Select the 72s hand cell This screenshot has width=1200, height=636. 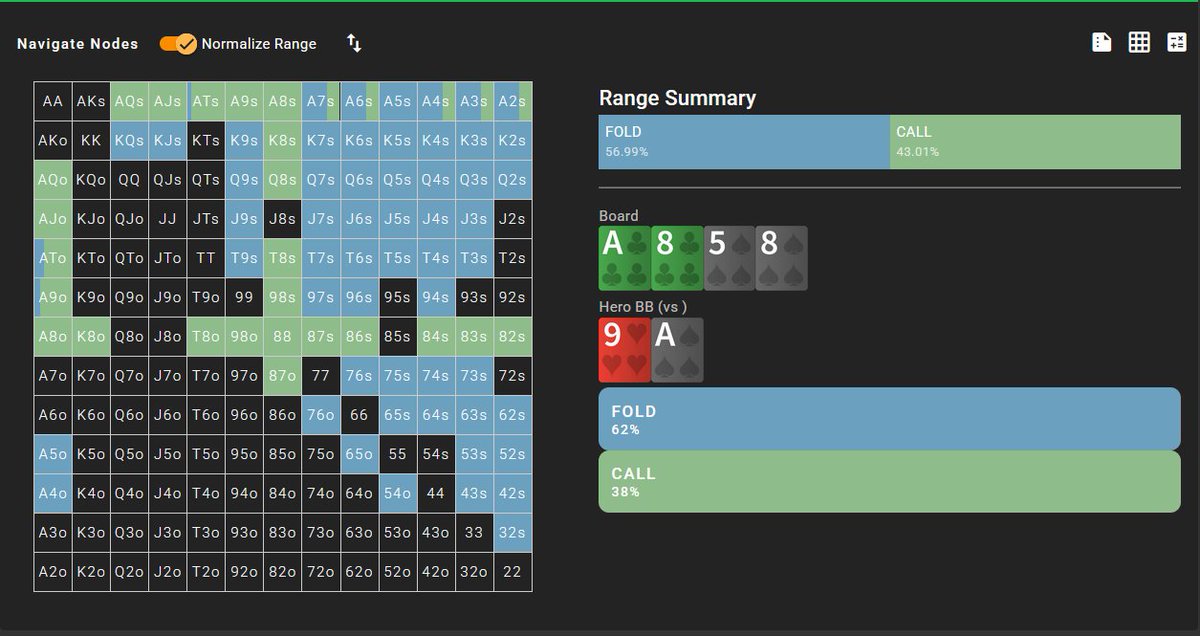(x=512, y=376)
